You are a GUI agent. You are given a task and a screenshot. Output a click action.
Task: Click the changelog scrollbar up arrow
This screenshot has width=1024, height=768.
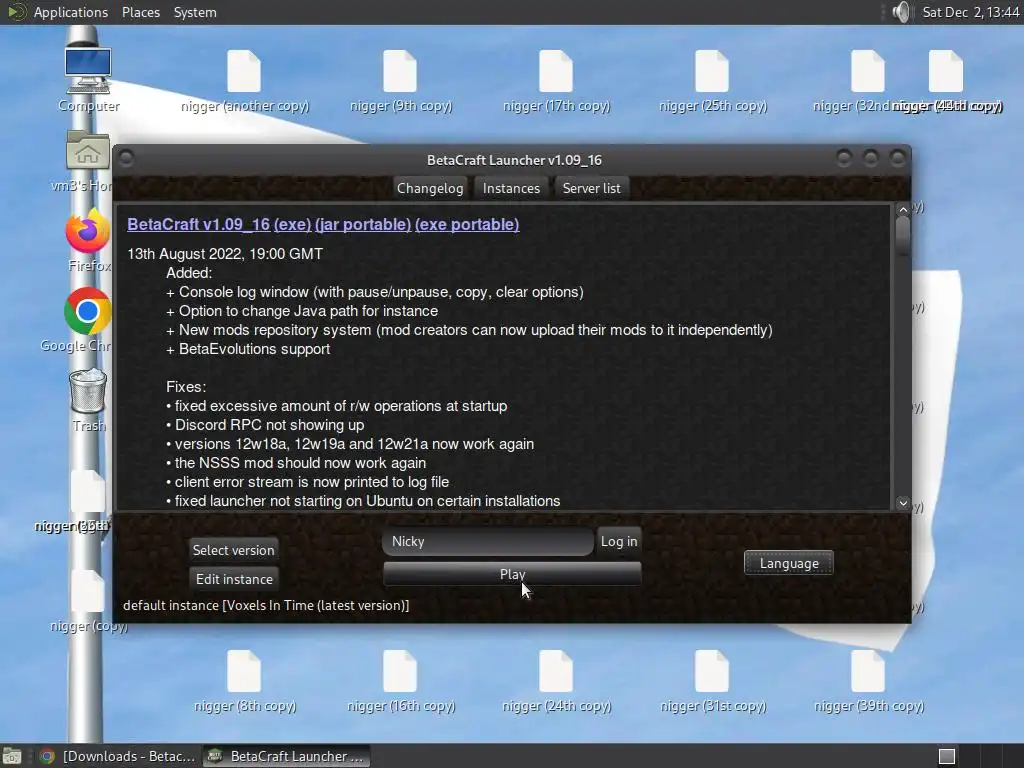click(903, 210)
